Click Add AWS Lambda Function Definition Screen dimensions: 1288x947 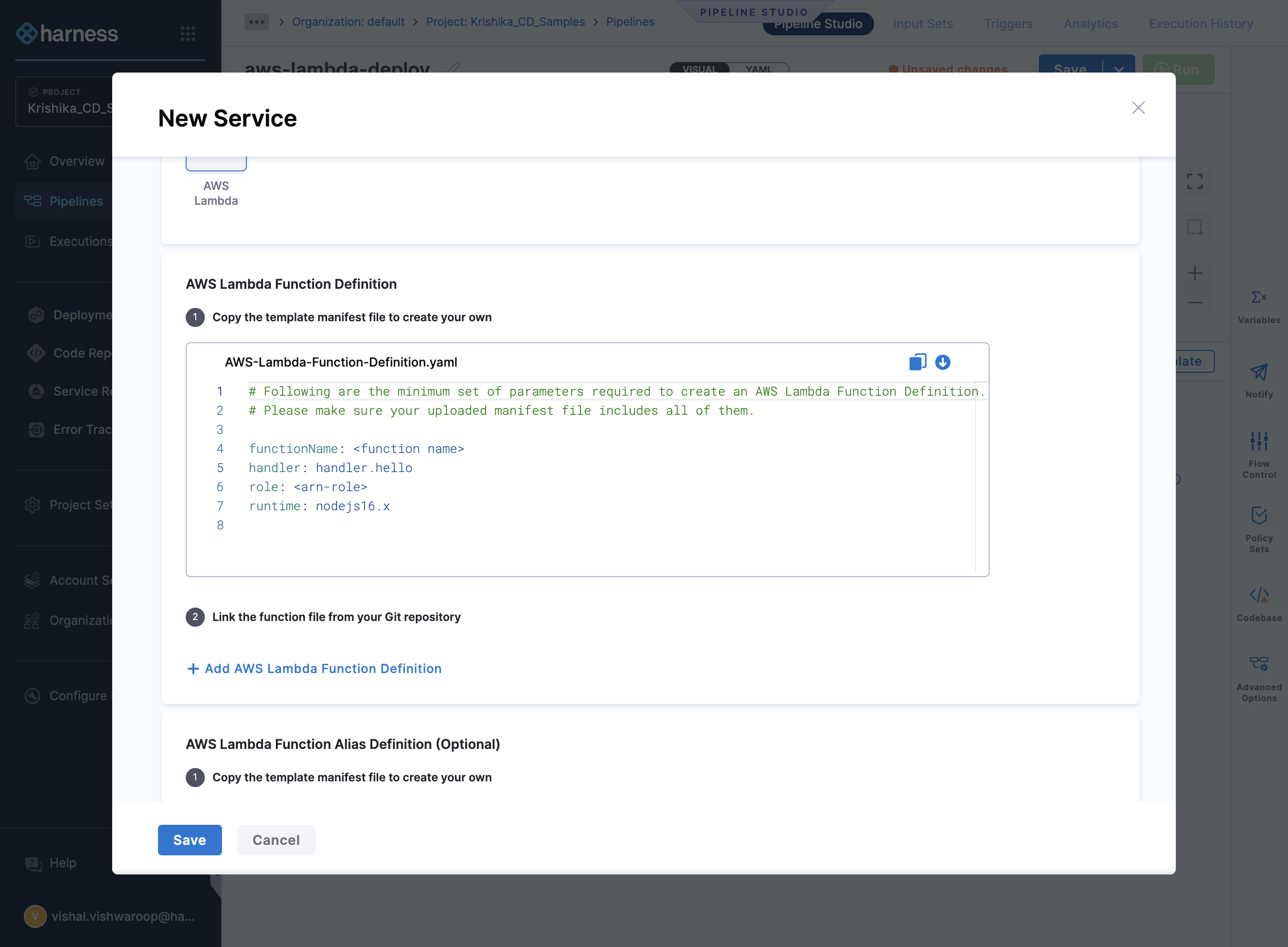315,668
